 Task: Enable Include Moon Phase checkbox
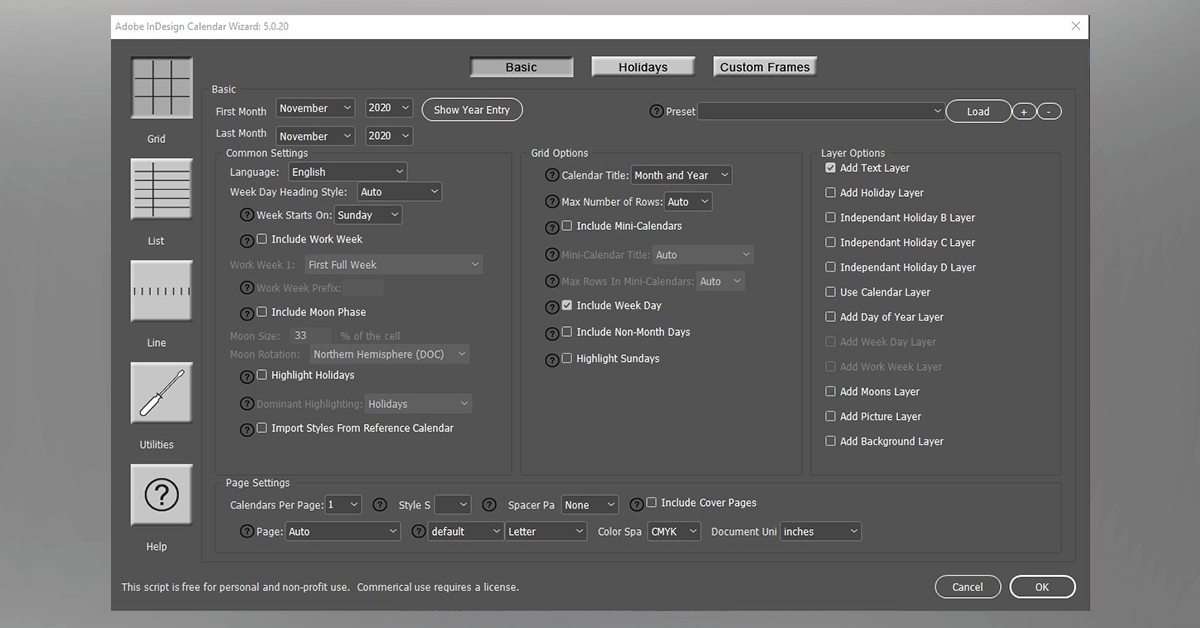(x=262, y=312)
